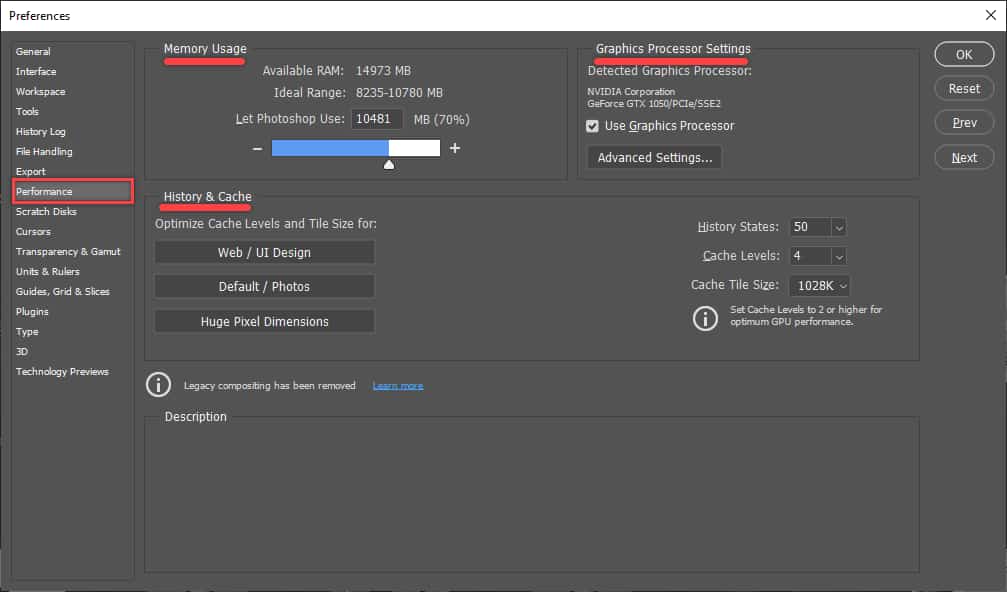The width and height of the screenshot is (1007, 592).
Task: Confirm preferences with the OK button
Action: 963,54
